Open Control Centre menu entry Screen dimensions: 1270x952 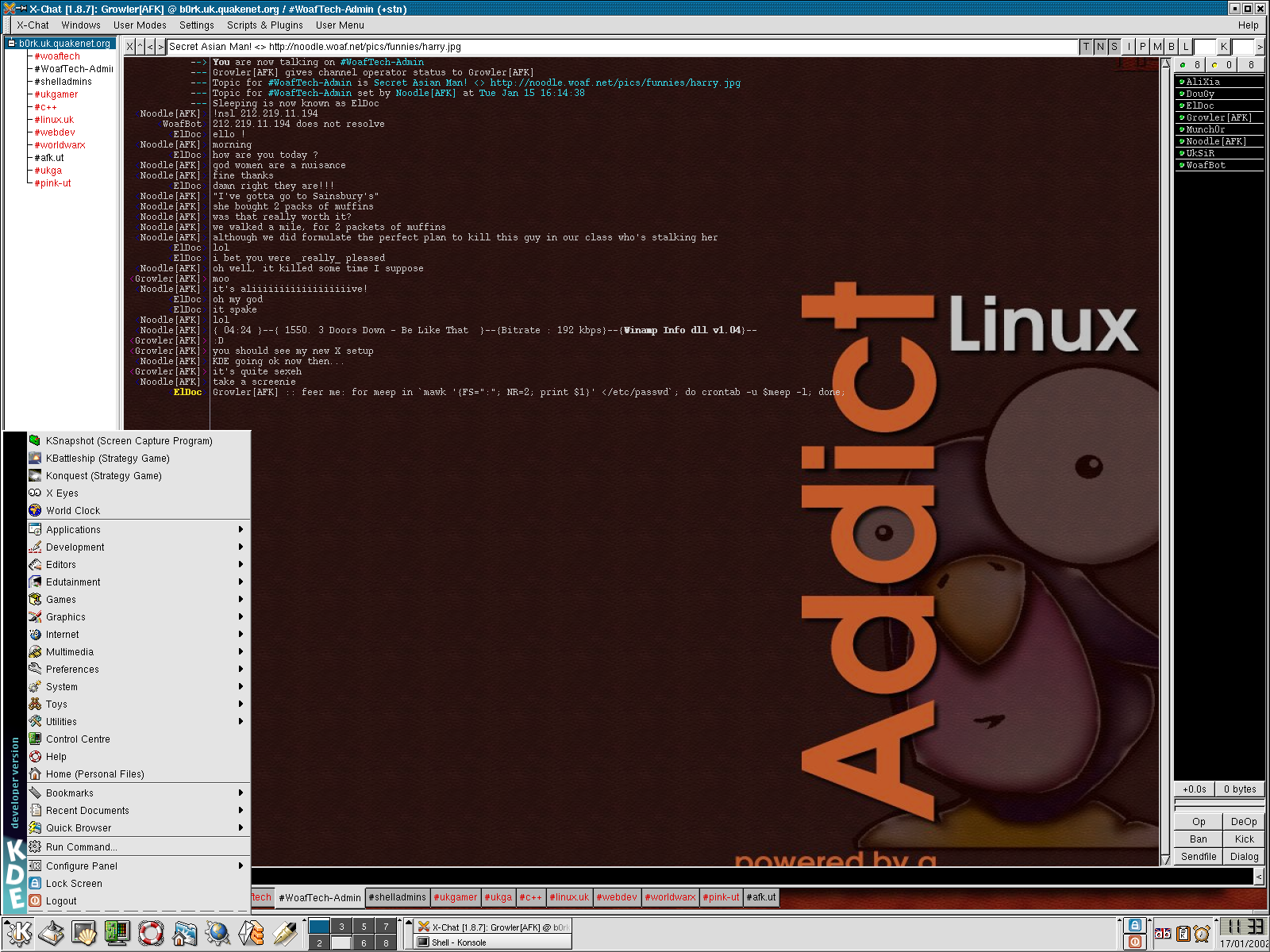click(138, 739)
